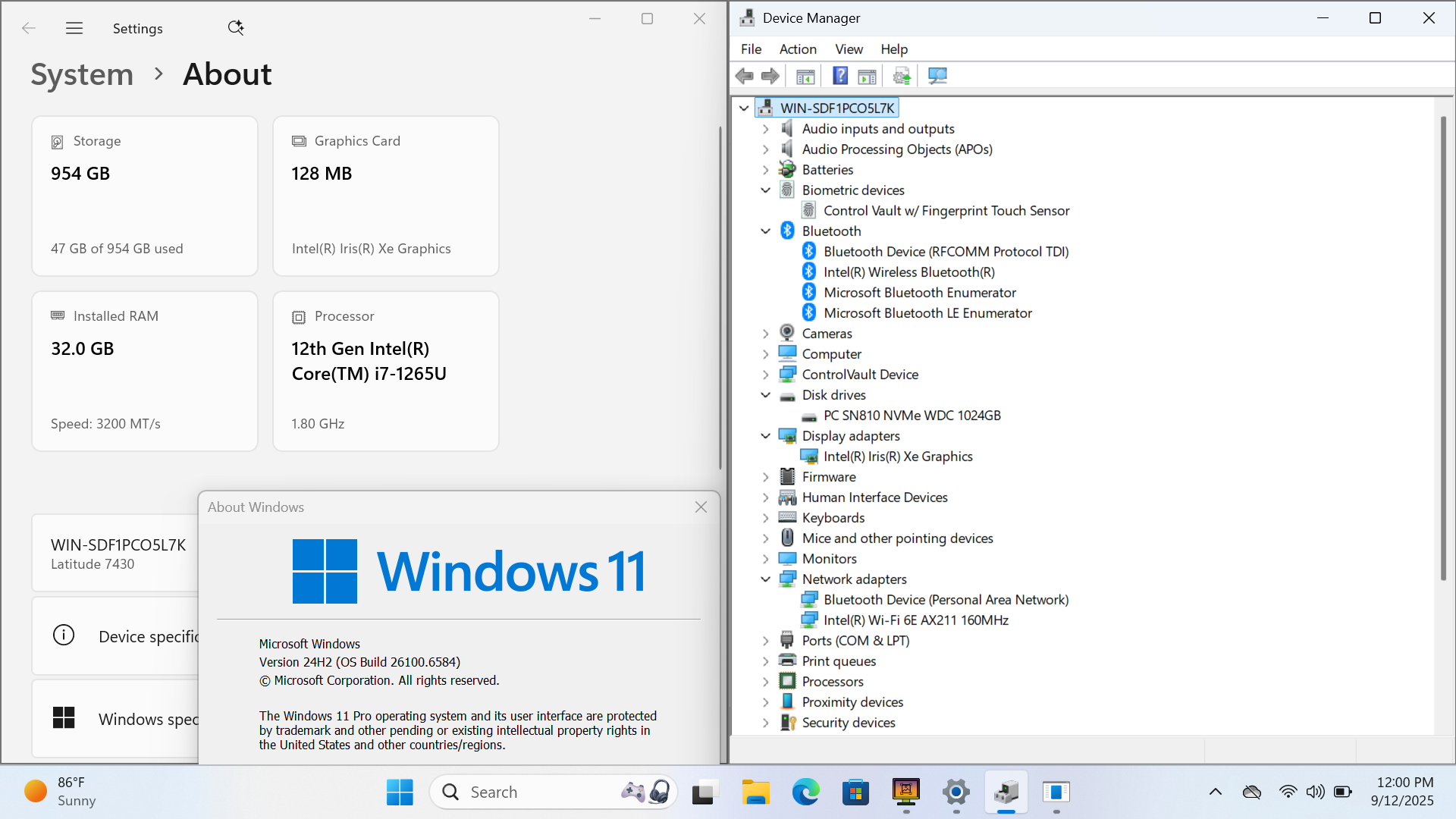This screenshot has height=819, width=1456.
Task: Click the taskbar Search box
Action: (553, 792)
